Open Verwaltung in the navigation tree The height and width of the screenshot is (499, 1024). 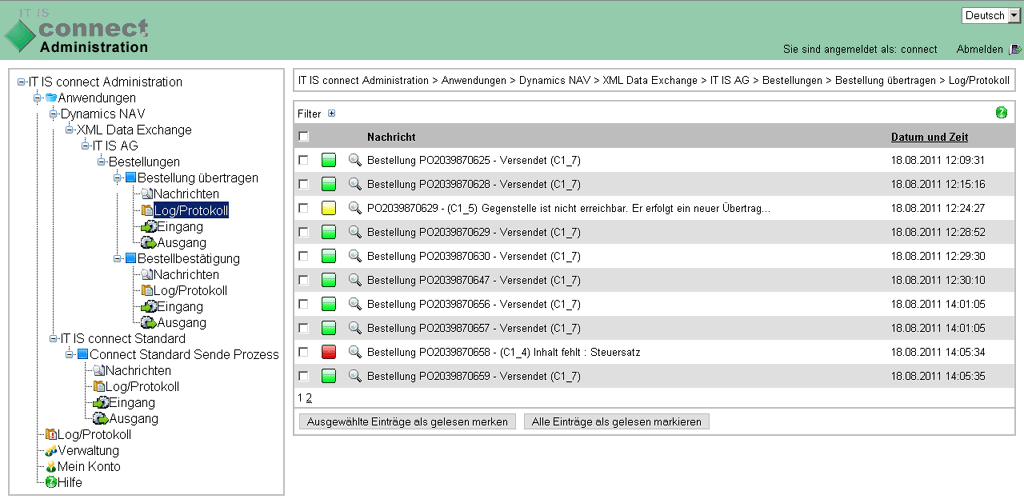tap(88, 451)
